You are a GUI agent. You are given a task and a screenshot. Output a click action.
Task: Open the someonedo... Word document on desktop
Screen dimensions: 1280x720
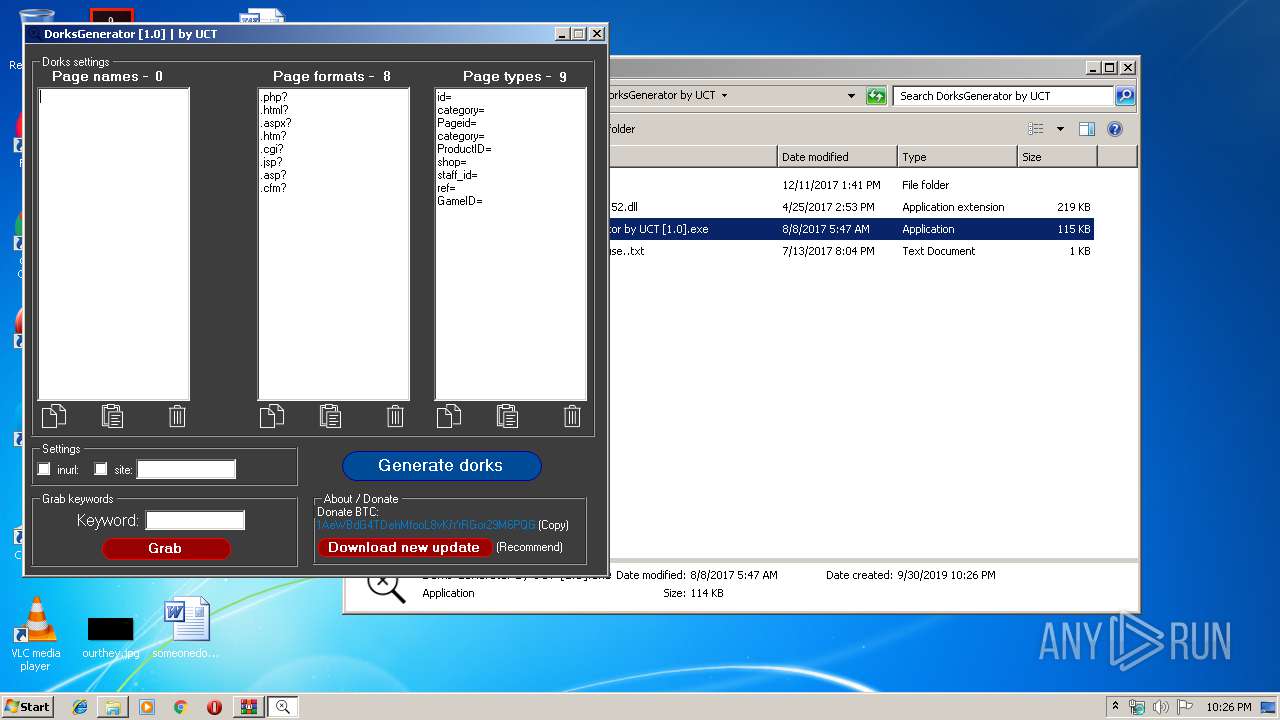point(186,628)
